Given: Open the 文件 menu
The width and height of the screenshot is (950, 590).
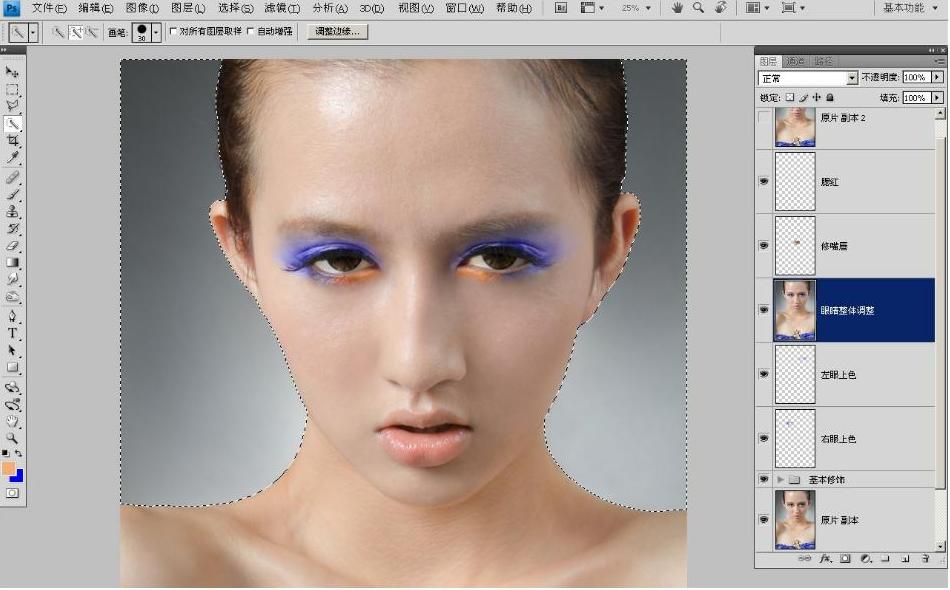Looking at the screenshot, I should point(49,8).
